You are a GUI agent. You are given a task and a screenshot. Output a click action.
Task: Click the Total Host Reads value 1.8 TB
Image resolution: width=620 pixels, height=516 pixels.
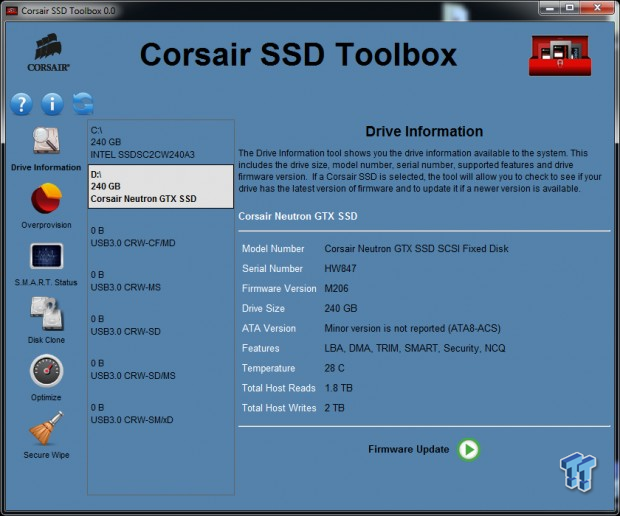pyautogui.click(x=338, y=388)
